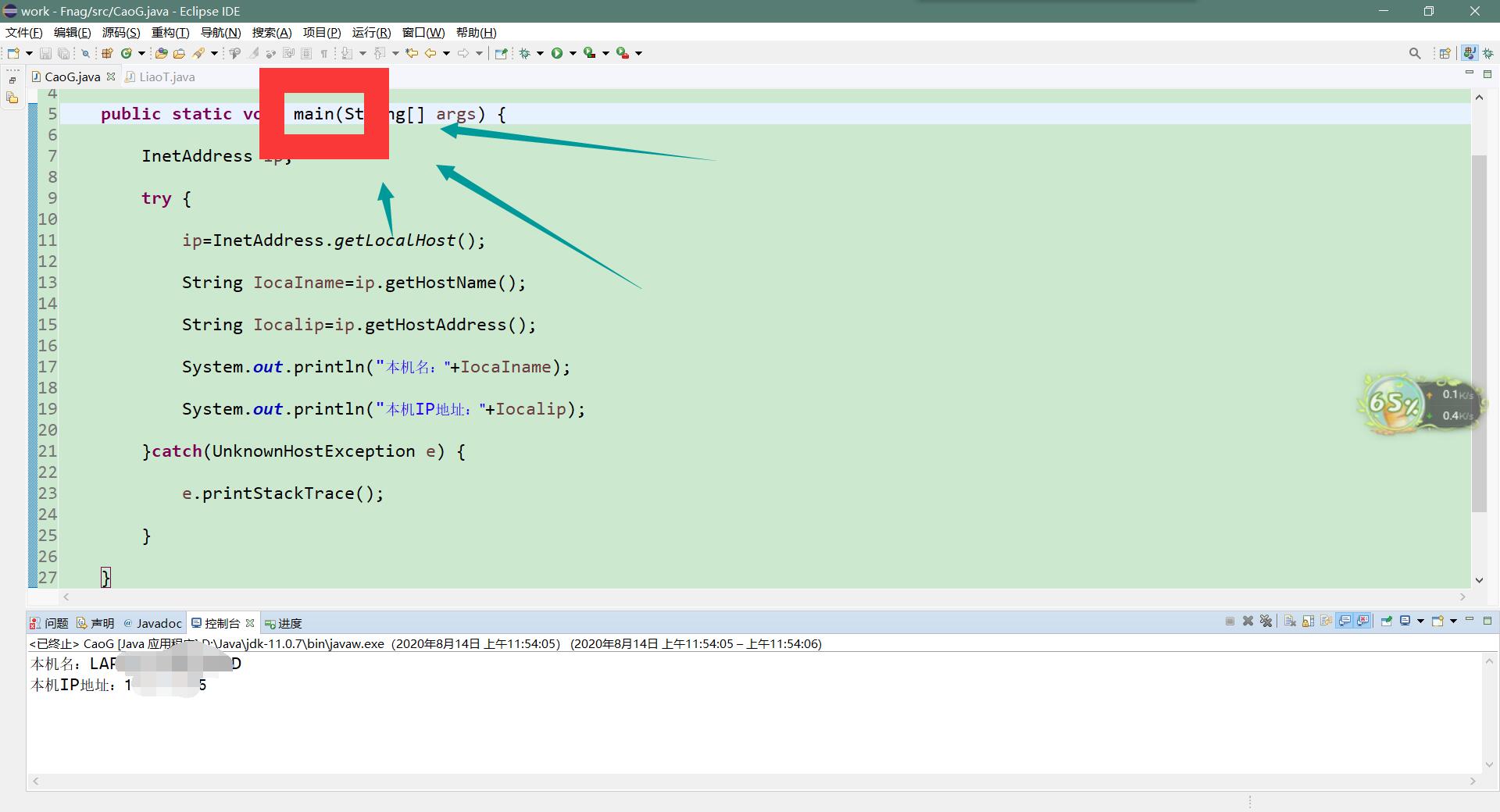Screen dimensions: 1500x812
Task: Click Open Console new window icon
Action: click(1437, 621)
